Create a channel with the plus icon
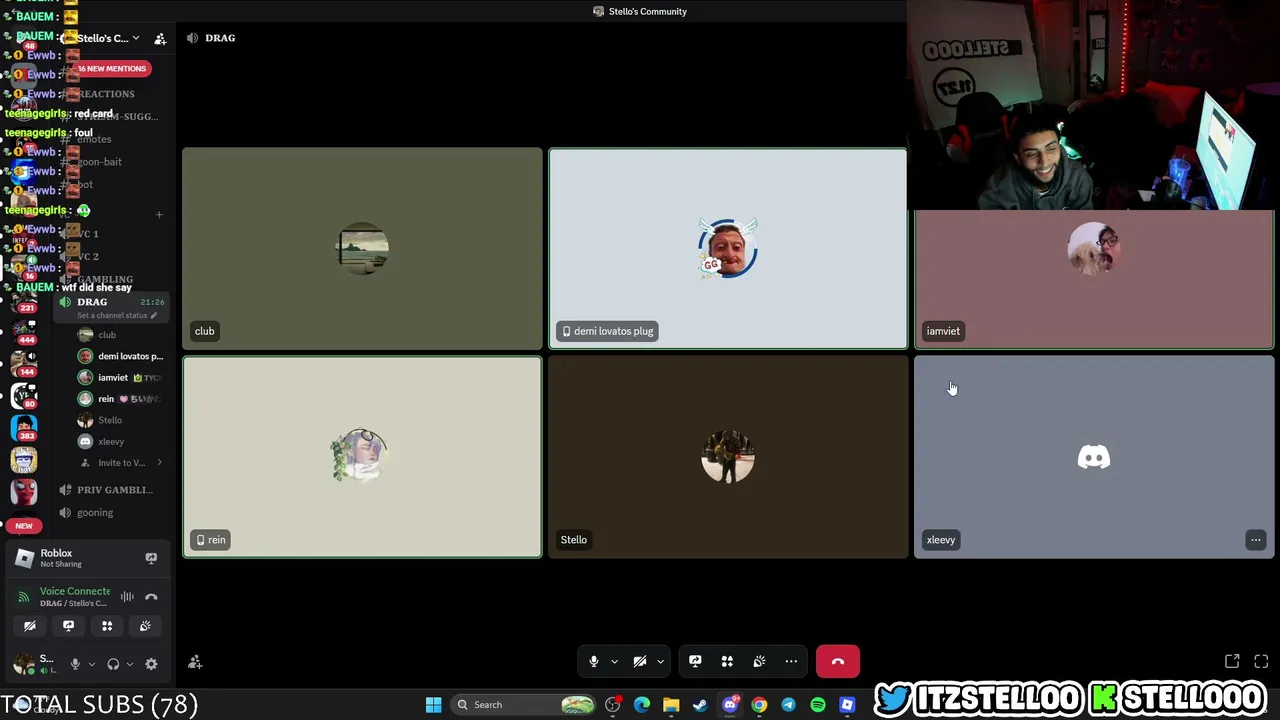This screenshot has height=720, width=1280. coord(158,214)
